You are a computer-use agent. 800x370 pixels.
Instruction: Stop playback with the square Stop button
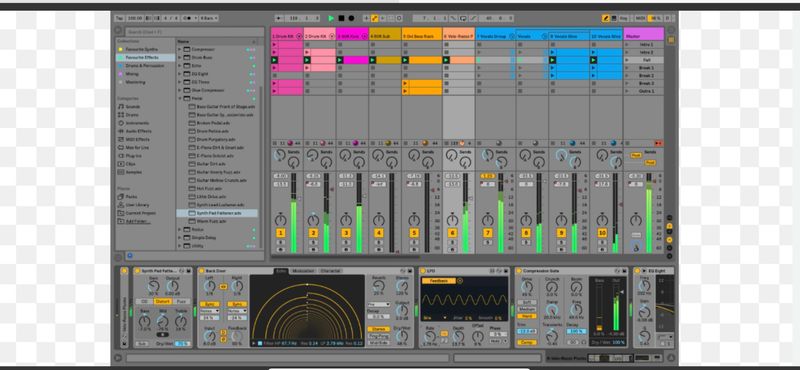(341, 18)
